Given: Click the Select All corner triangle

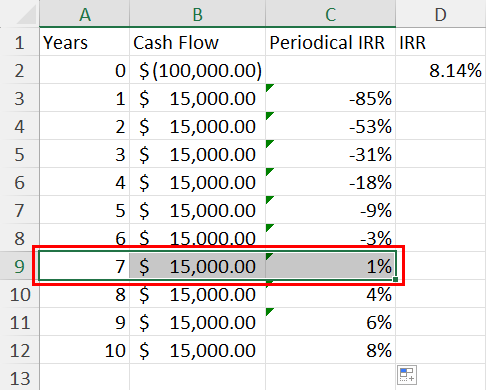Looking at the screenshot, I should [x=27, y=15].
